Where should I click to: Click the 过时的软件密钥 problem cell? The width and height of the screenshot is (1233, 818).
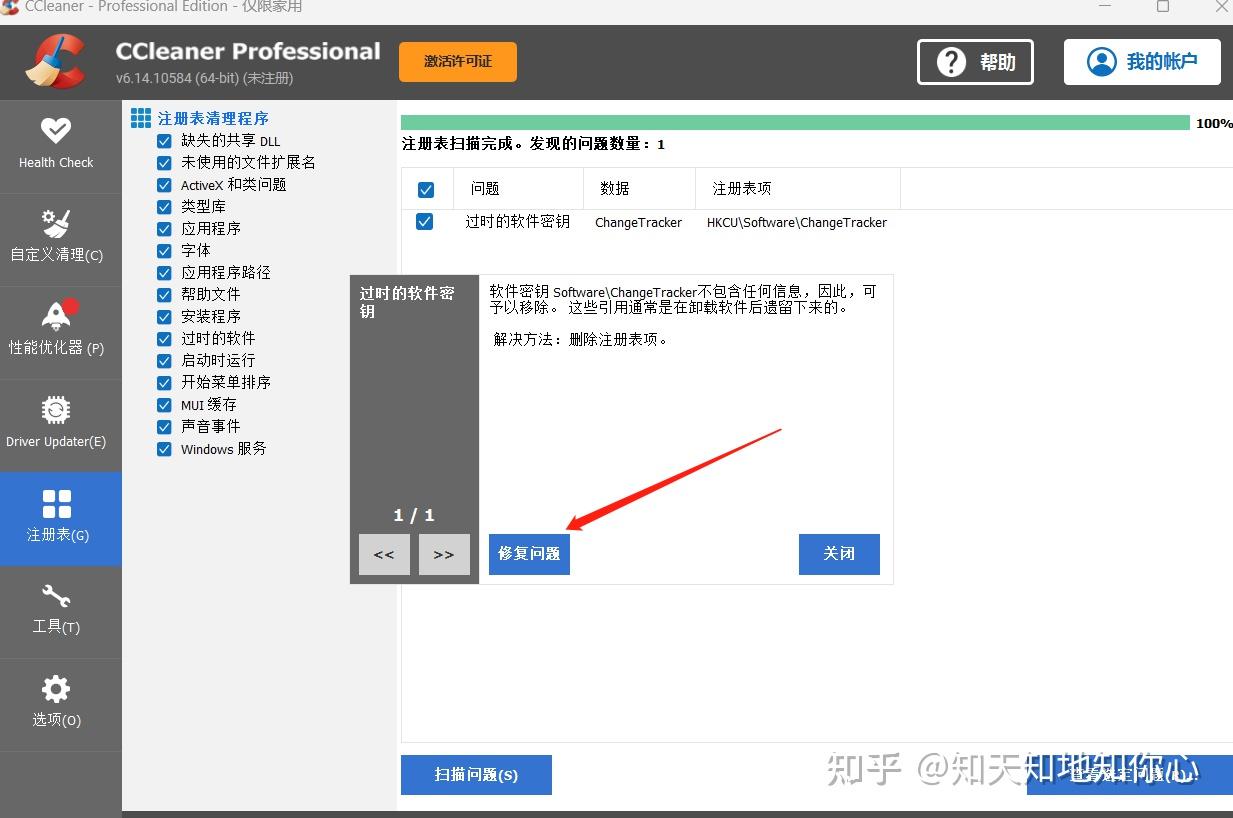tap(517, 222)
